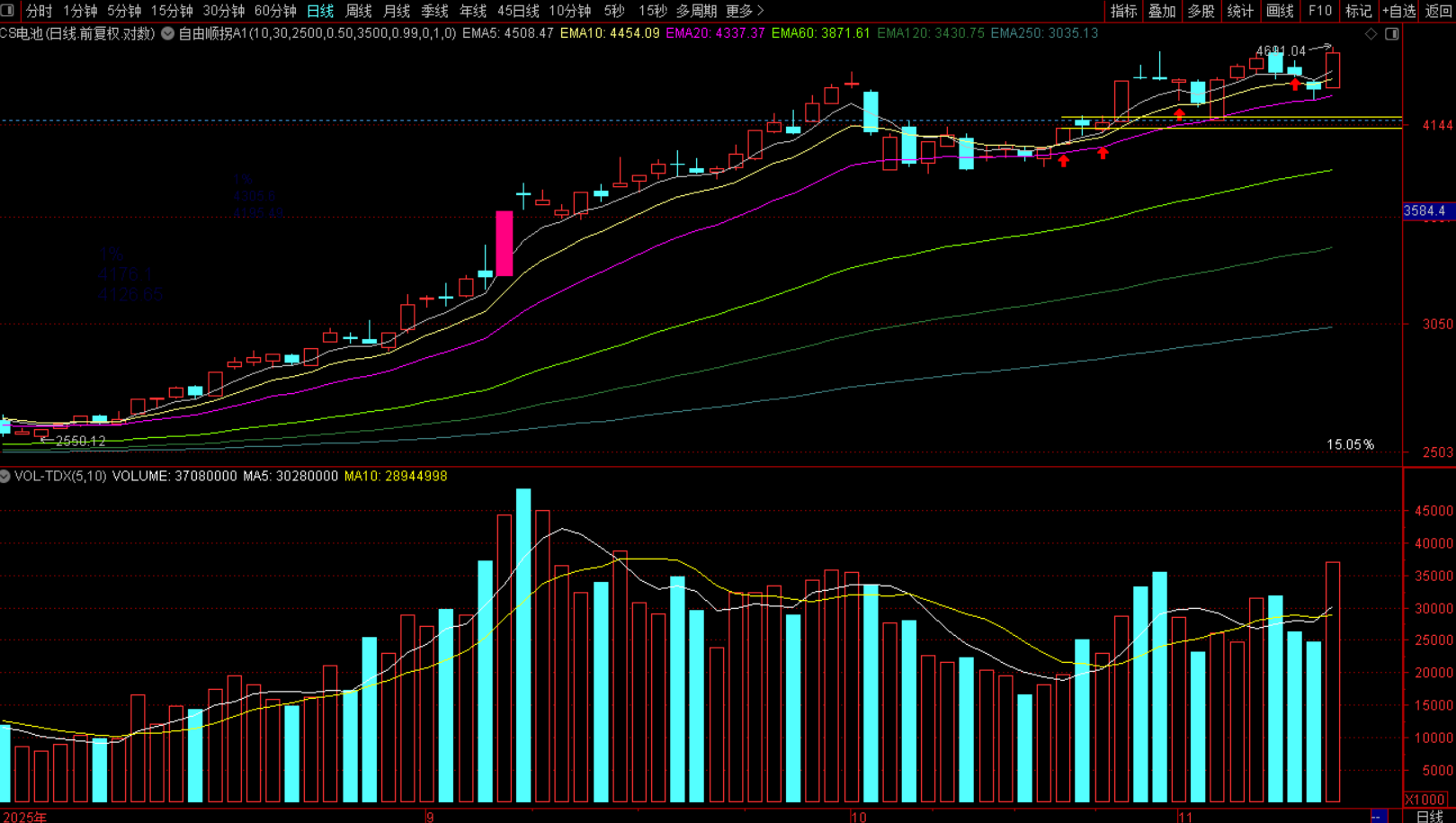Click the 4691.04 high price label
Screen dimensions: 1456x823
coord(1281,51)
